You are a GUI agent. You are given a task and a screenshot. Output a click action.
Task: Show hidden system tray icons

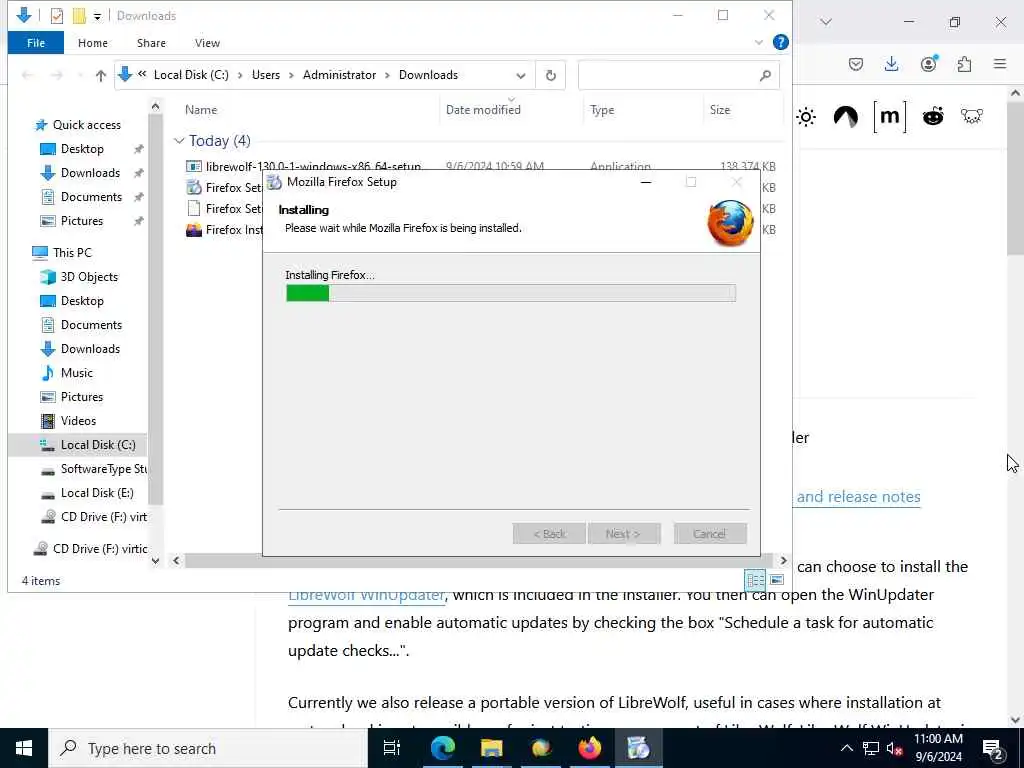[846, 748]
